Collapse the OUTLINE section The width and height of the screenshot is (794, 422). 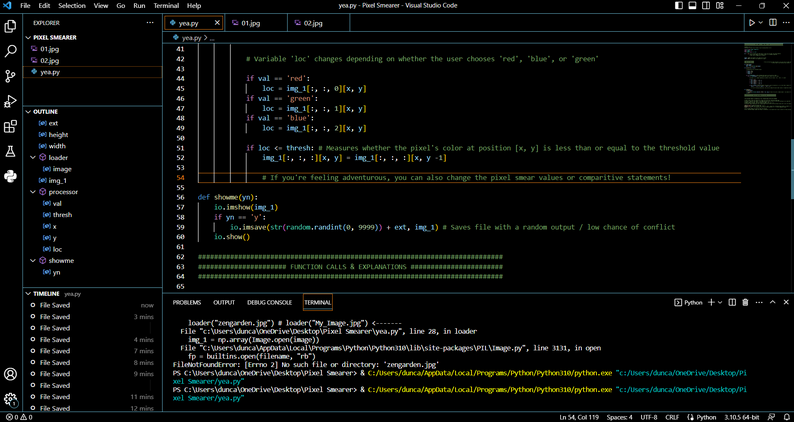(x=27, y=111)
